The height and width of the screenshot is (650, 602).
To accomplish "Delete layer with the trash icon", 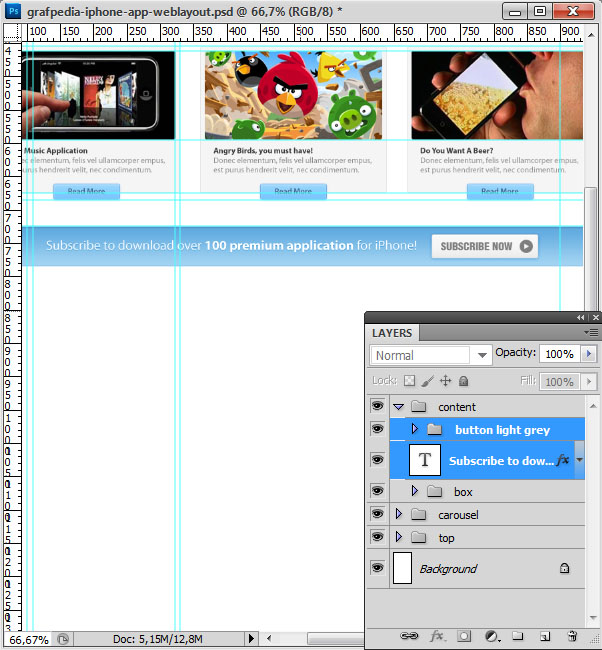I will pyautogui.click(x=572, y=635).
